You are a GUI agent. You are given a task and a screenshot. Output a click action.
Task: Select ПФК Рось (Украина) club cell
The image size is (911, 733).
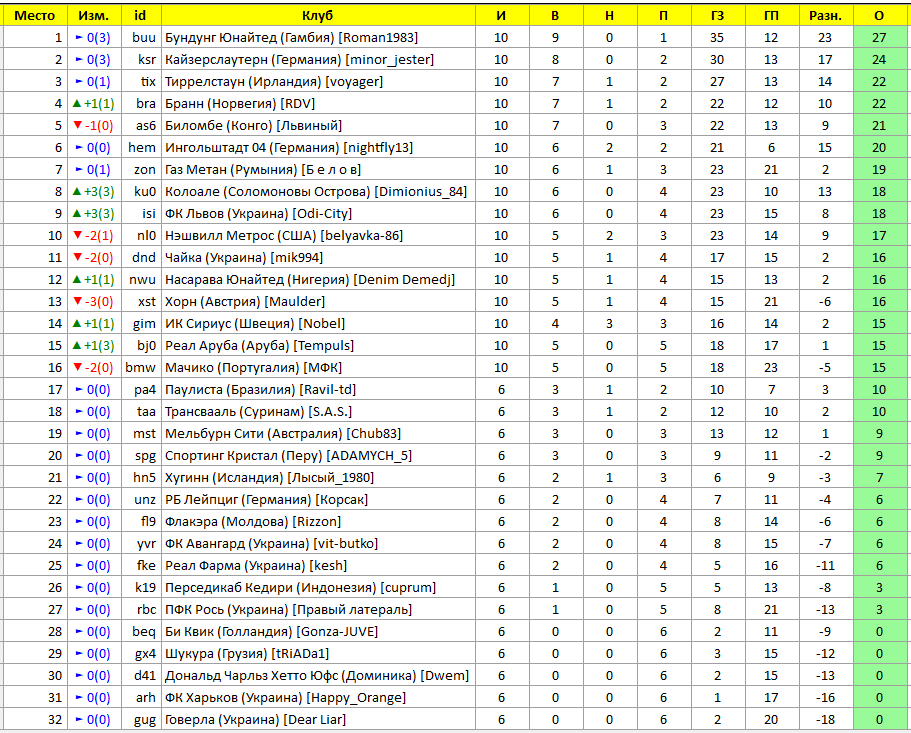318,610
